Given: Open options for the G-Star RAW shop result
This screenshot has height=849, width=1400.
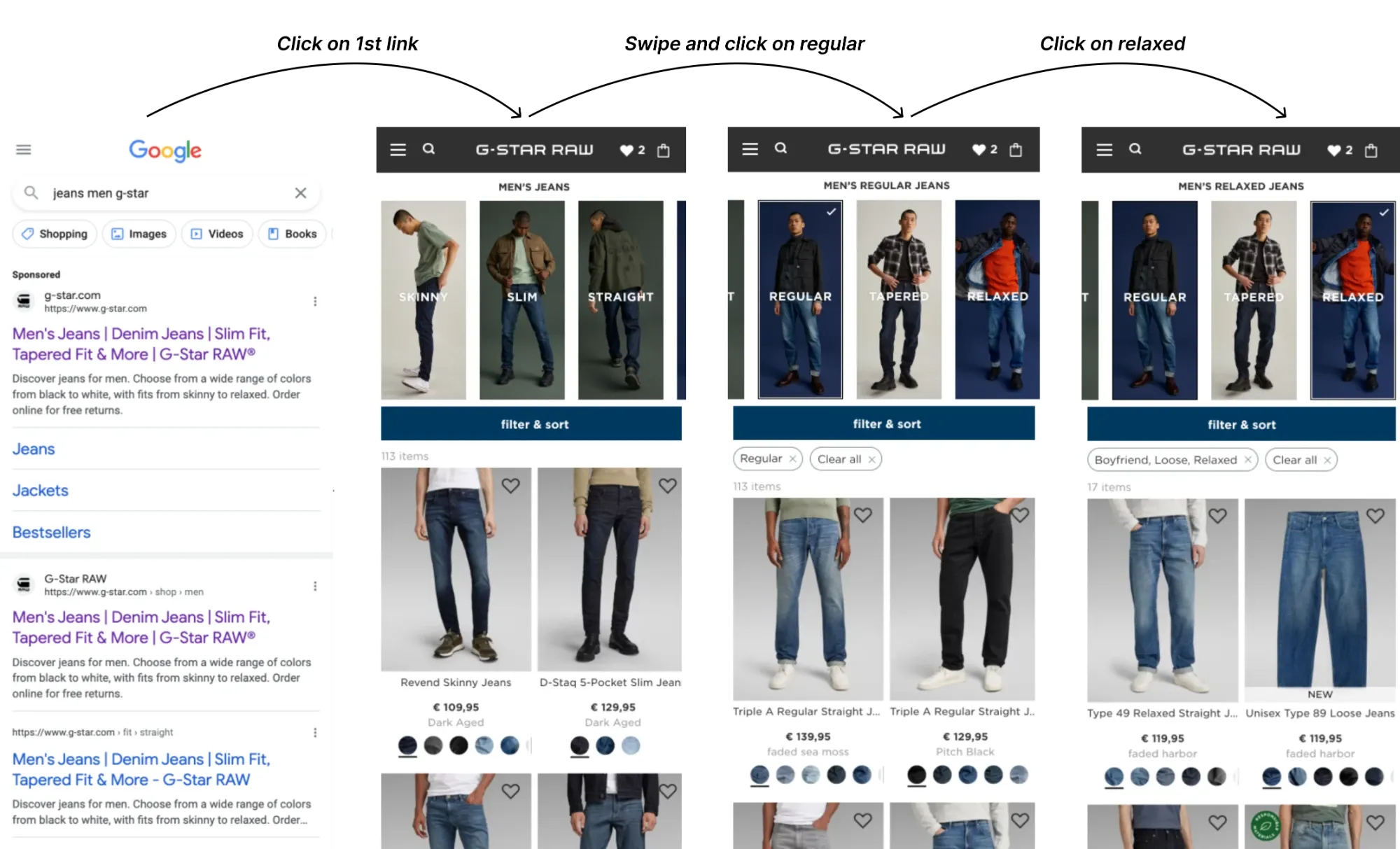Looking at the screenshot, I should (315, 586).
